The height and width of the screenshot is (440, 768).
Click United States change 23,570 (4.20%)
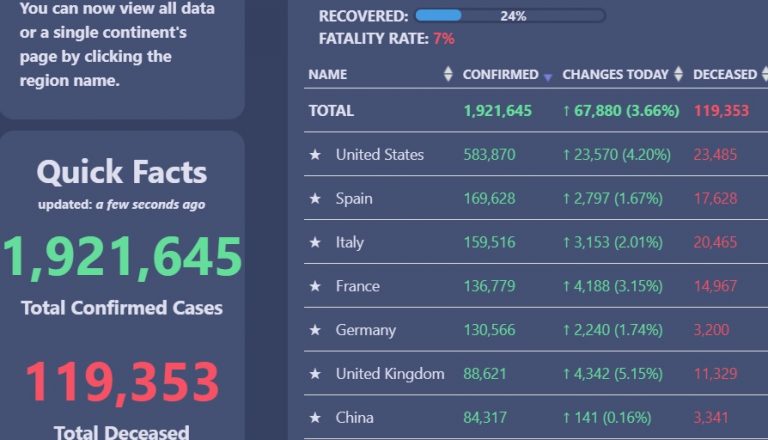tap(617, 155)
